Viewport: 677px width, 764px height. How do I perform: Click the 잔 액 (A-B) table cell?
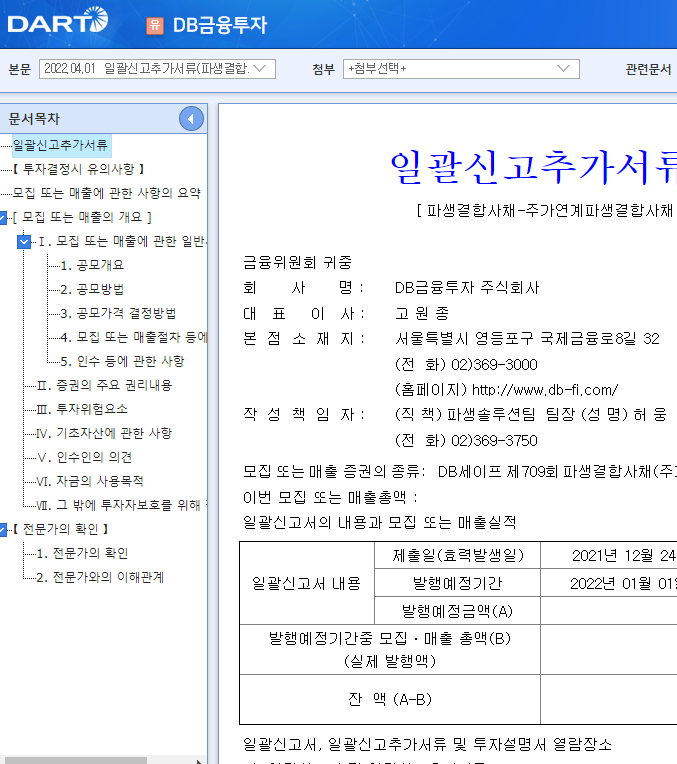point(390,700)
